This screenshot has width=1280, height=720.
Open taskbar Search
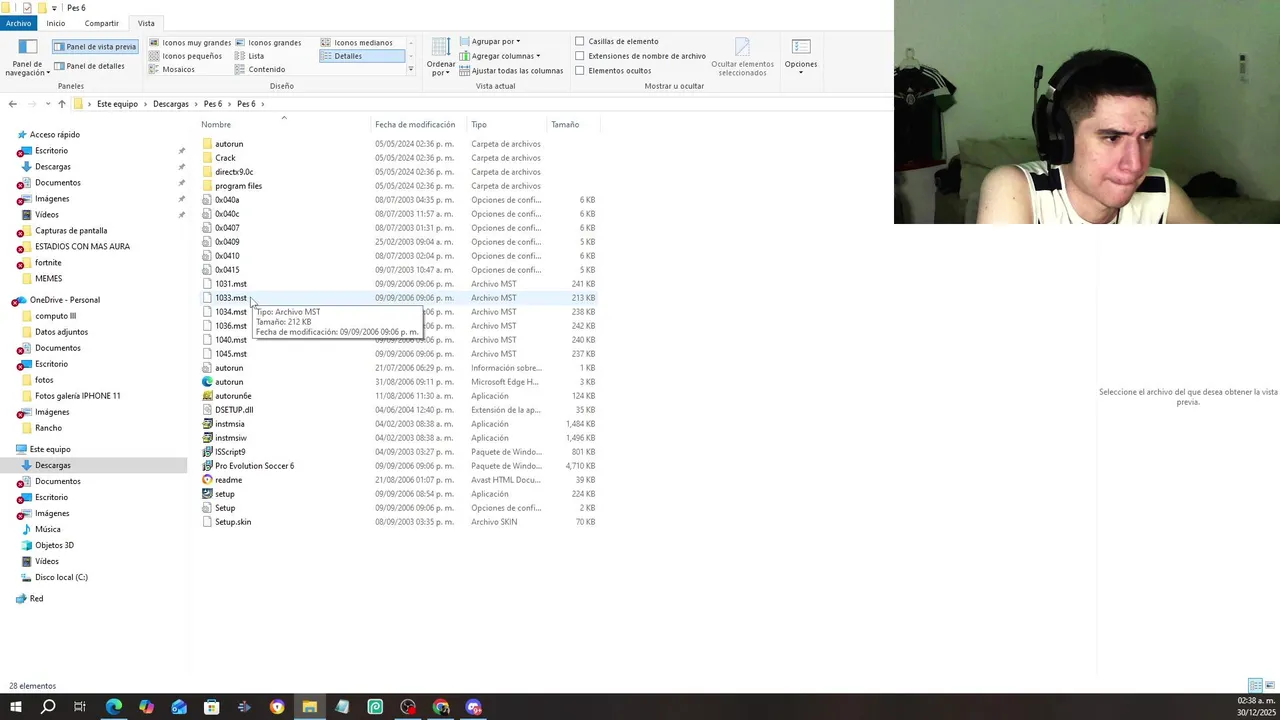coord(47,707)
